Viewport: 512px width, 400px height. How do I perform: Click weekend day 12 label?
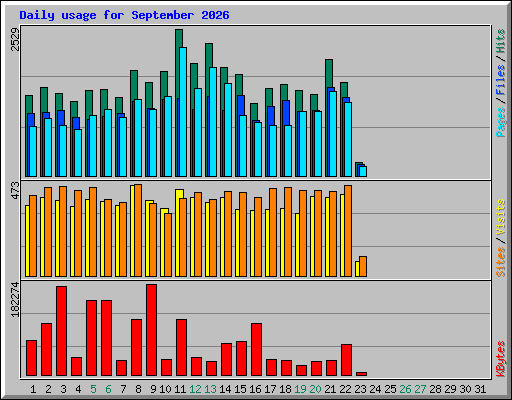[195, 389]
